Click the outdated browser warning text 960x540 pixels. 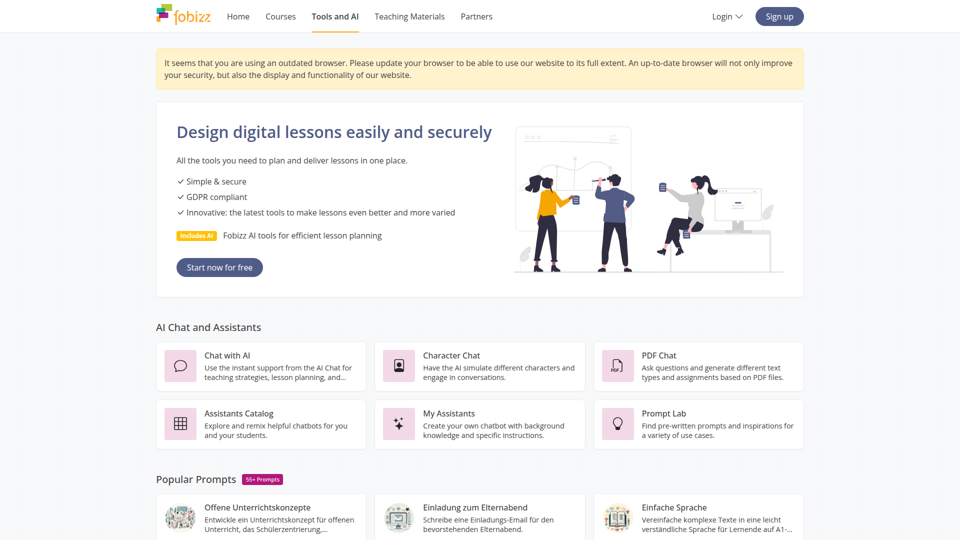pyautogui.click(x=478, y=69)
